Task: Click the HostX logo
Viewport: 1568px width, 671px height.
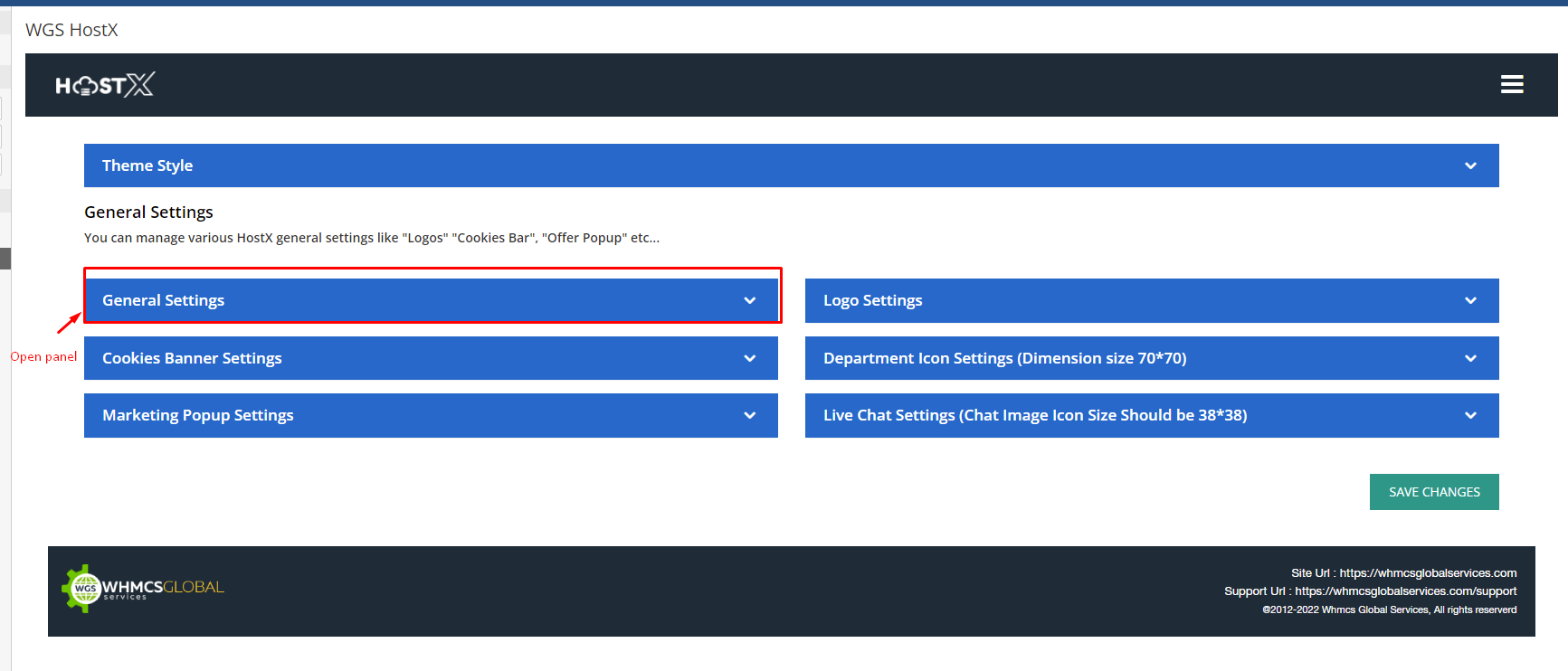Action: [105, 85]
